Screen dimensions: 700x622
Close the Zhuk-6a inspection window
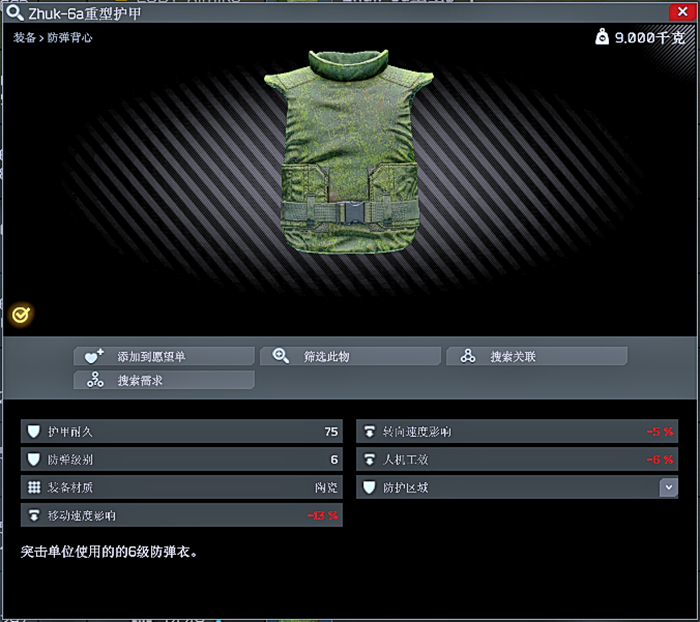[682, 12]
